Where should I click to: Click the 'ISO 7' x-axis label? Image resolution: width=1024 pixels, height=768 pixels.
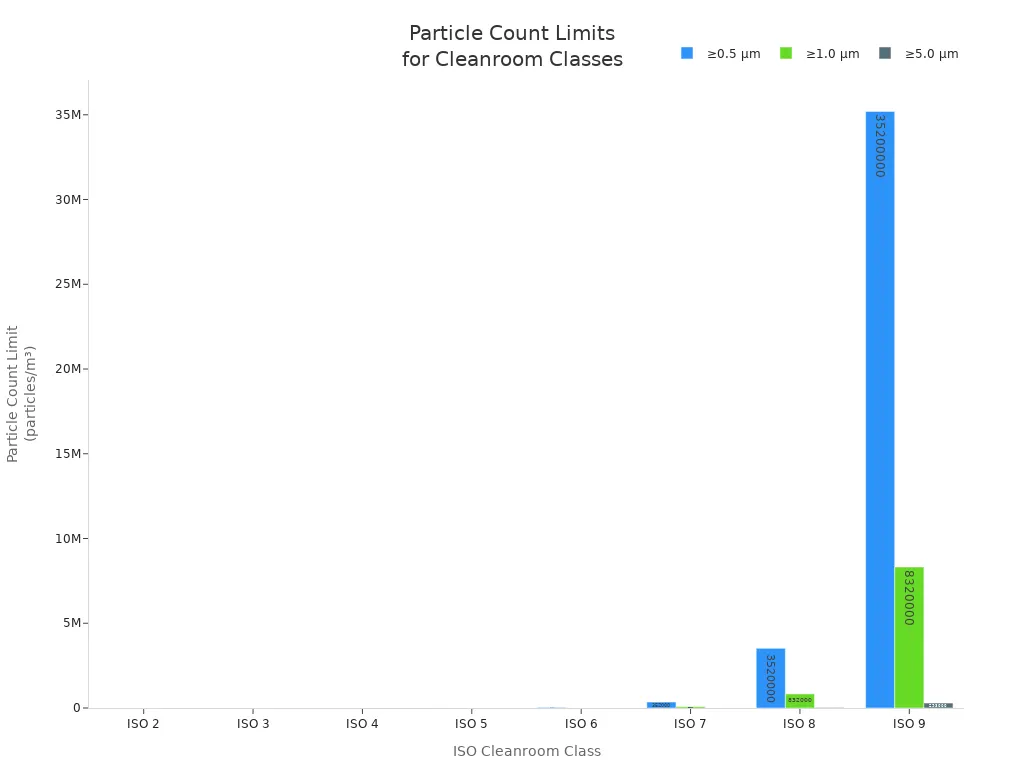click(690, 724)
